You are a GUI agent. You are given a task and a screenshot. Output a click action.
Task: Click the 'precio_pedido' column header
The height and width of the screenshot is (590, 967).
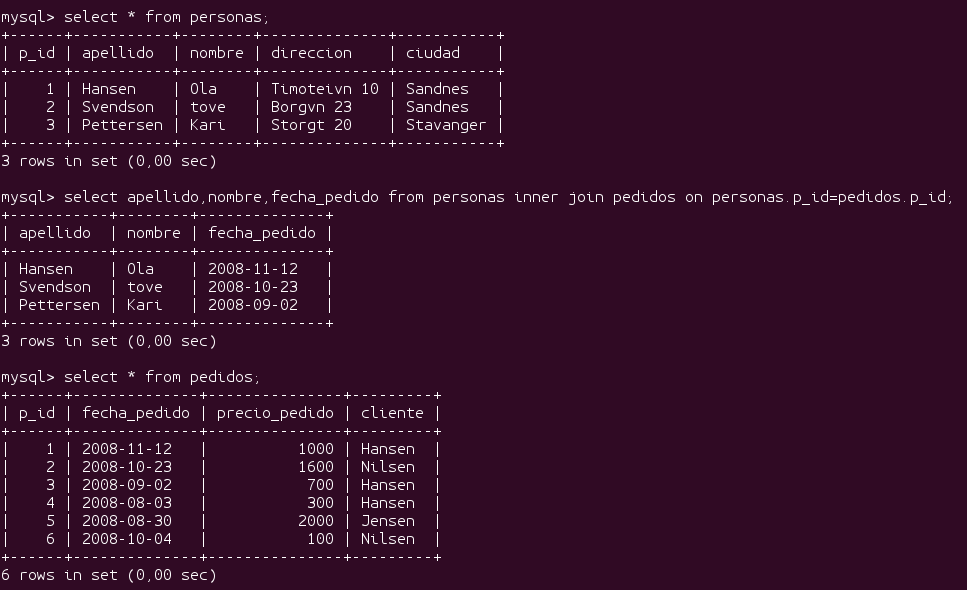tap(275, 413)
